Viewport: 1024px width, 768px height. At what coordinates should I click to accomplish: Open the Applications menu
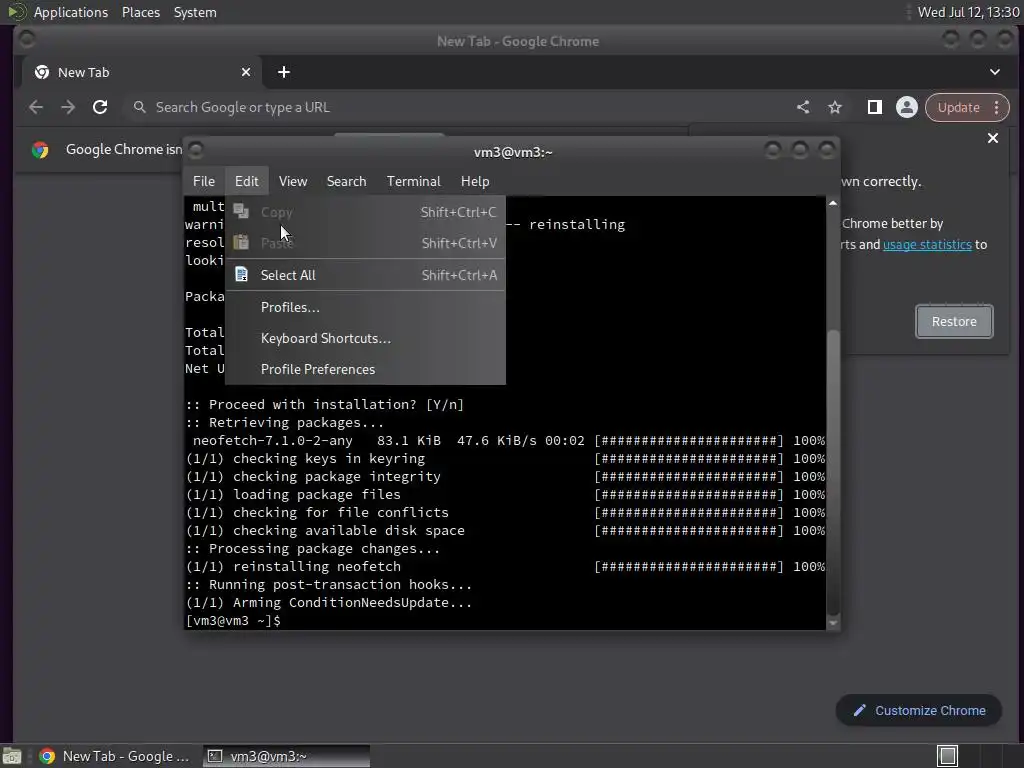coord(71,12)
